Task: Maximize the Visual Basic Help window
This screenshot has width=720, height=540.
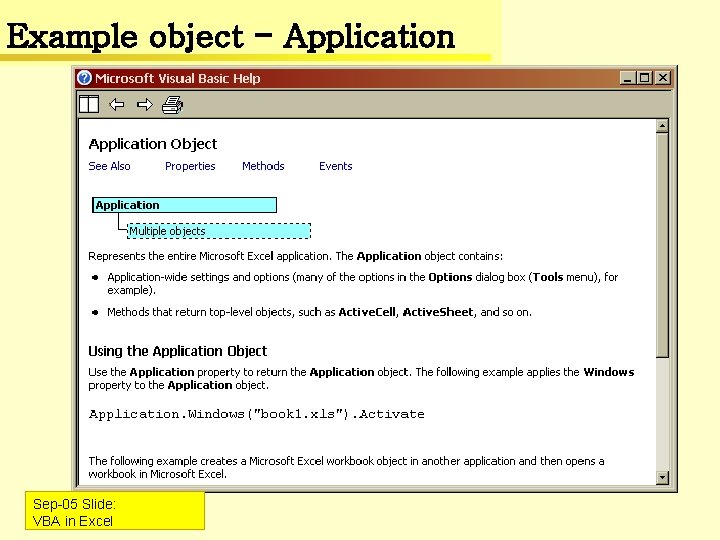Action: 645,78
